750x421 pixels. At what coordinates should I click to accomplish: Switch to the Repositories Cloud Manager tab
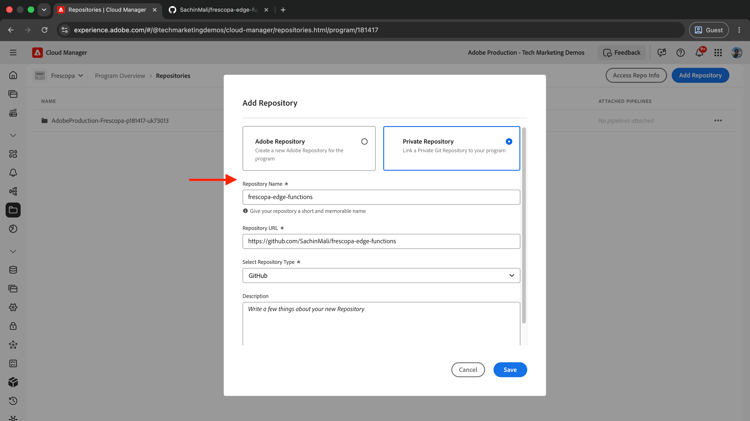pyautogui.click(x=107, y=10)
